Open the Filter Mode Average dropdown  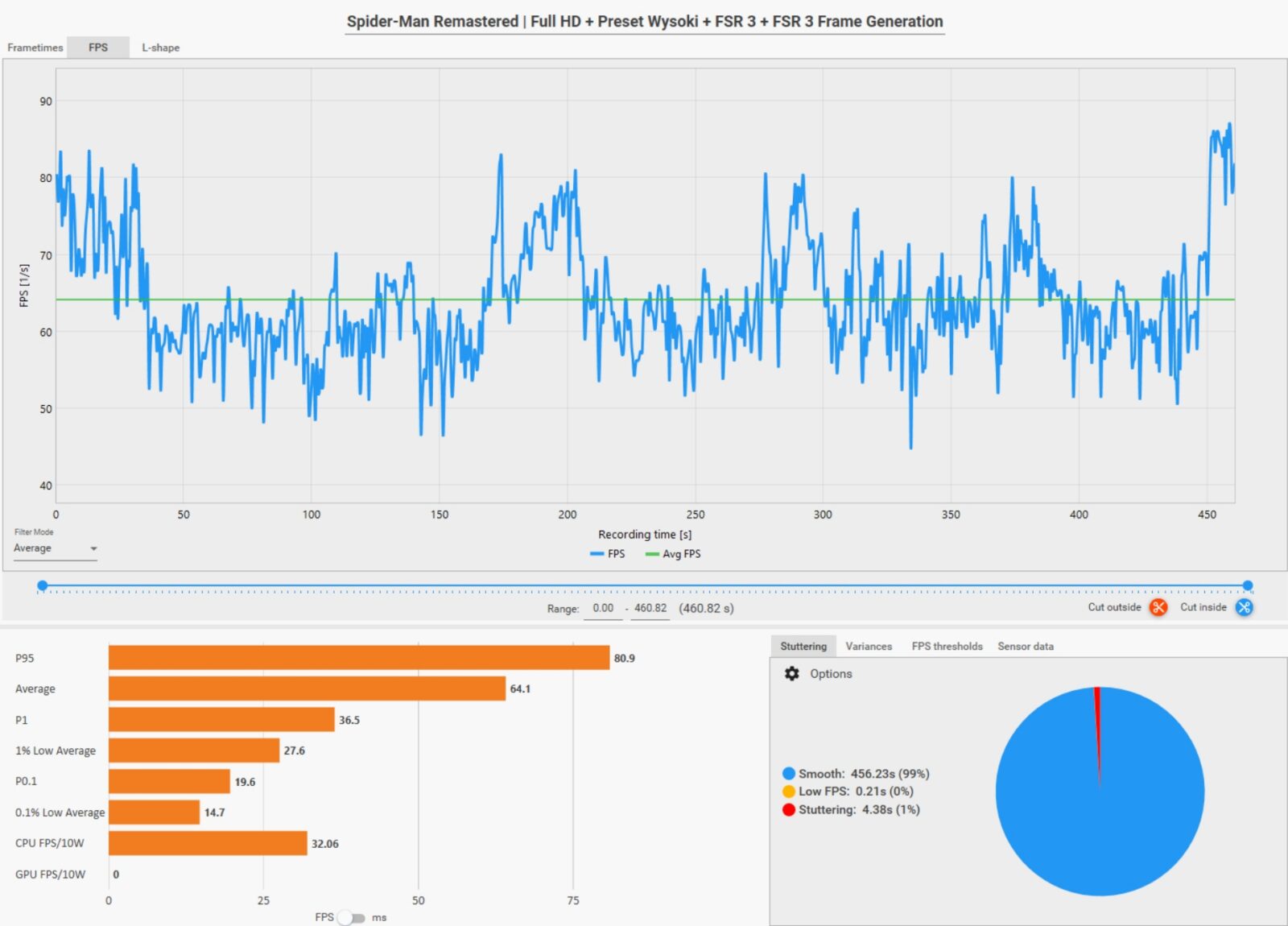(55, 548)
